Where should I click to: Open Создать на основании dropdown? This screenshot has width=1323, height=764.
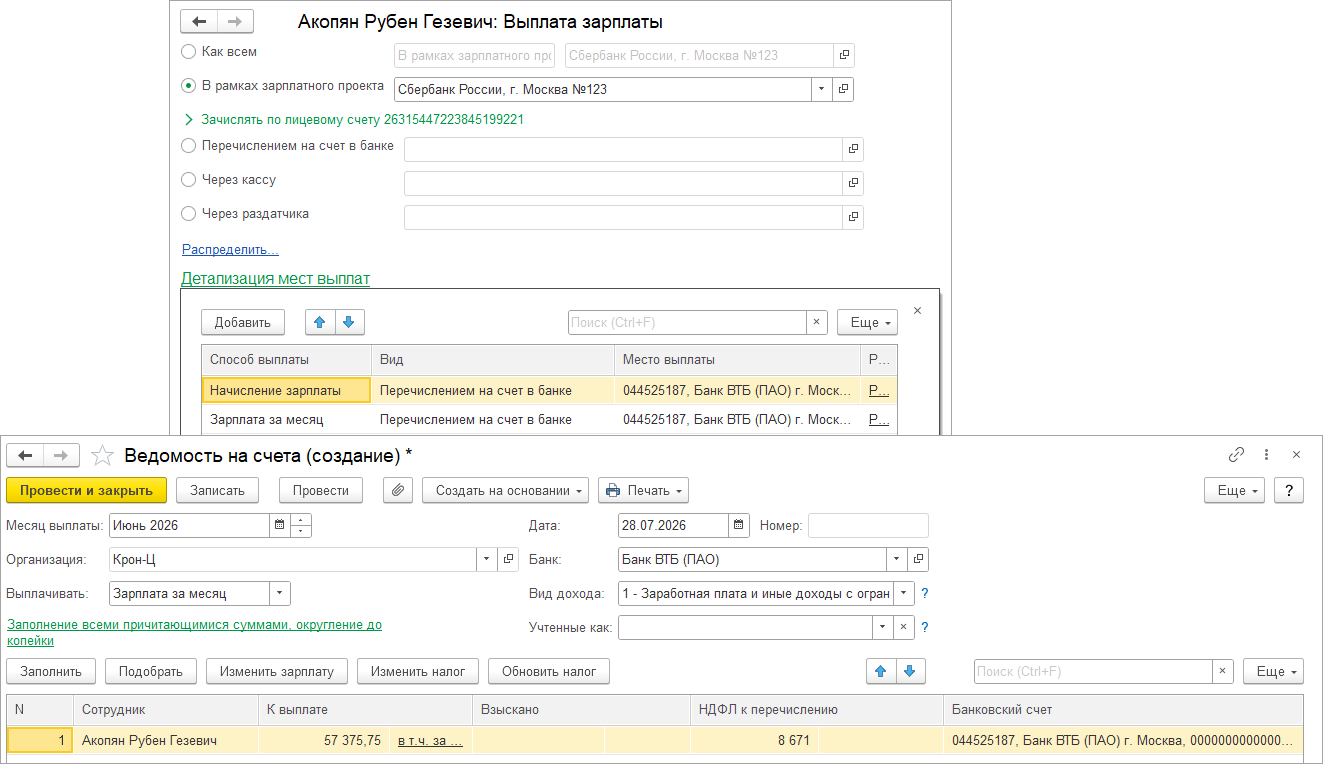pyautogui.click(x=505, y=490)
